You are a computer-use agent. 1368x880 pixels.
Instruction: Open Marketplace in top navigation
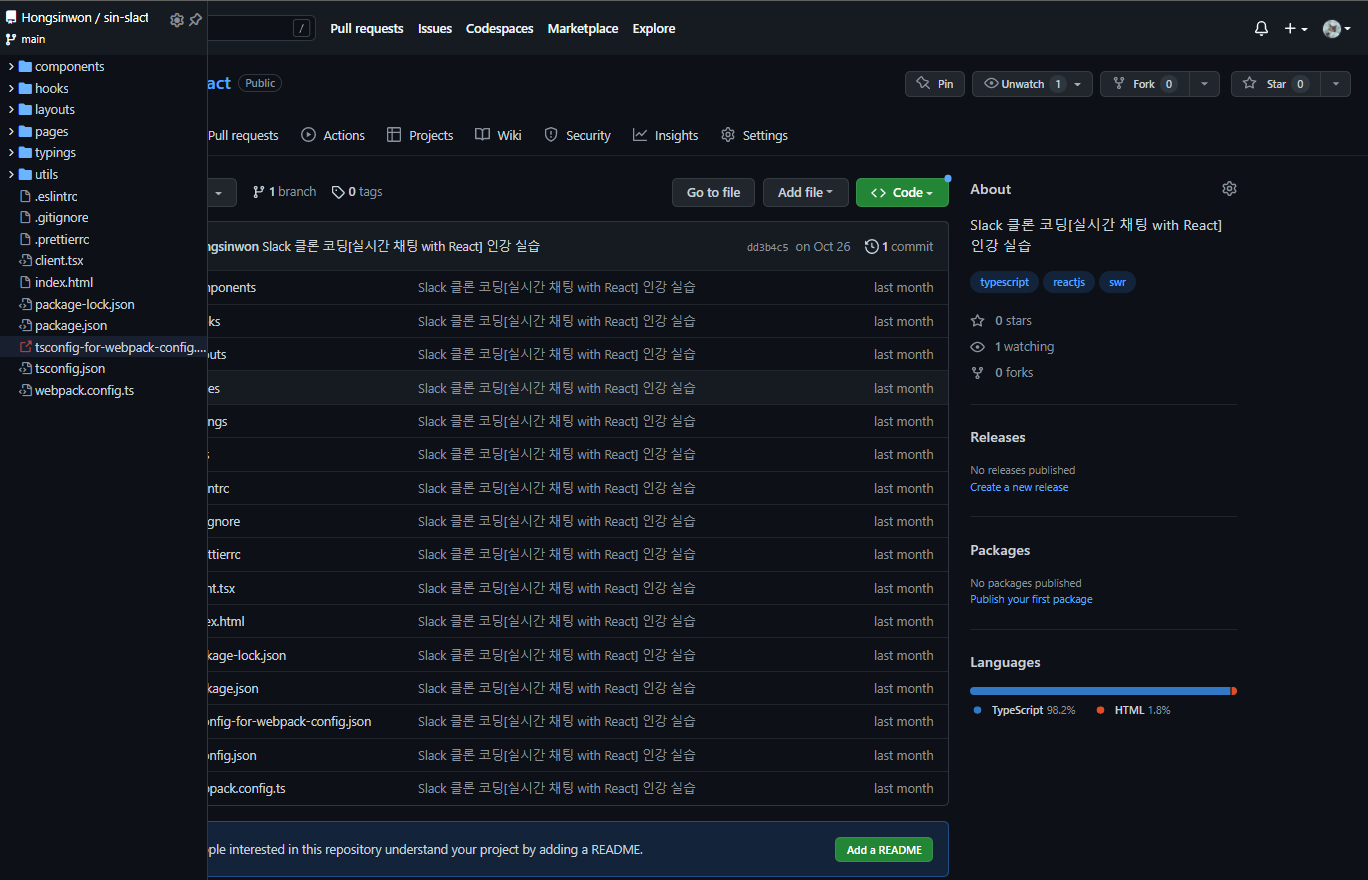(583, 29)
